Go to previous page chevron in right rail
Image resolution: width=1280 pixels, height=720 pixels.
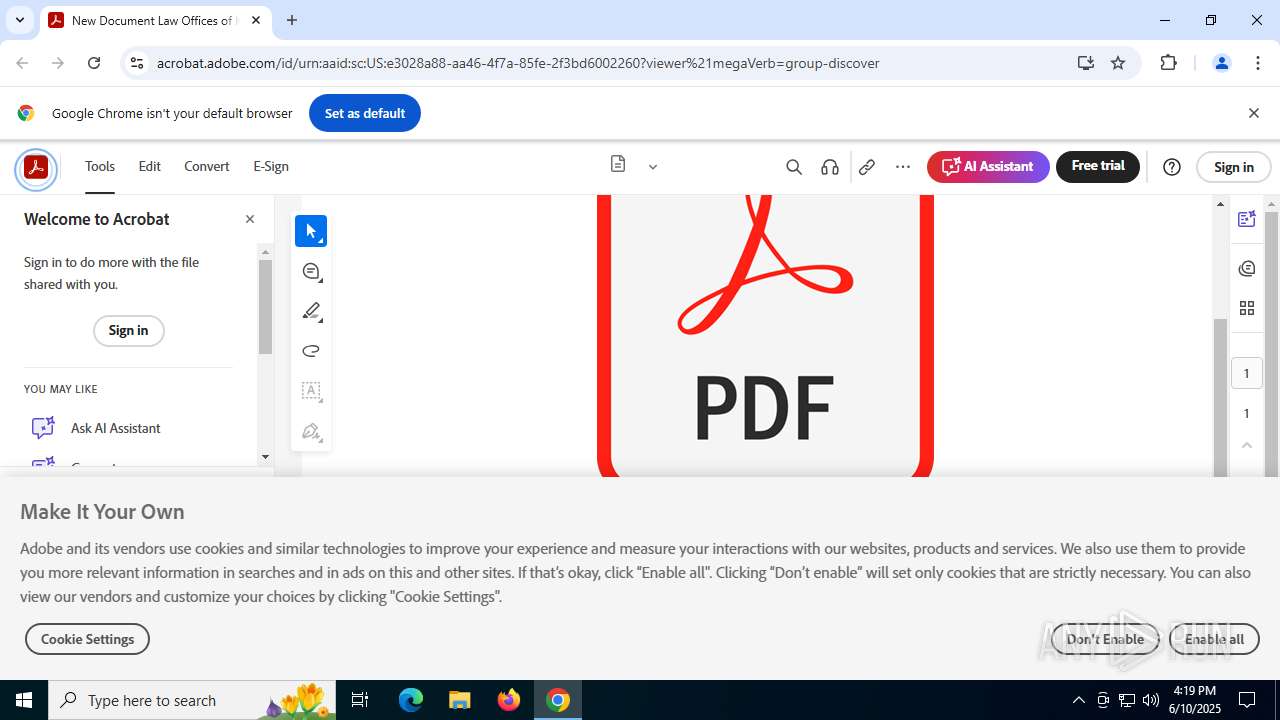tap(1246, 446)
